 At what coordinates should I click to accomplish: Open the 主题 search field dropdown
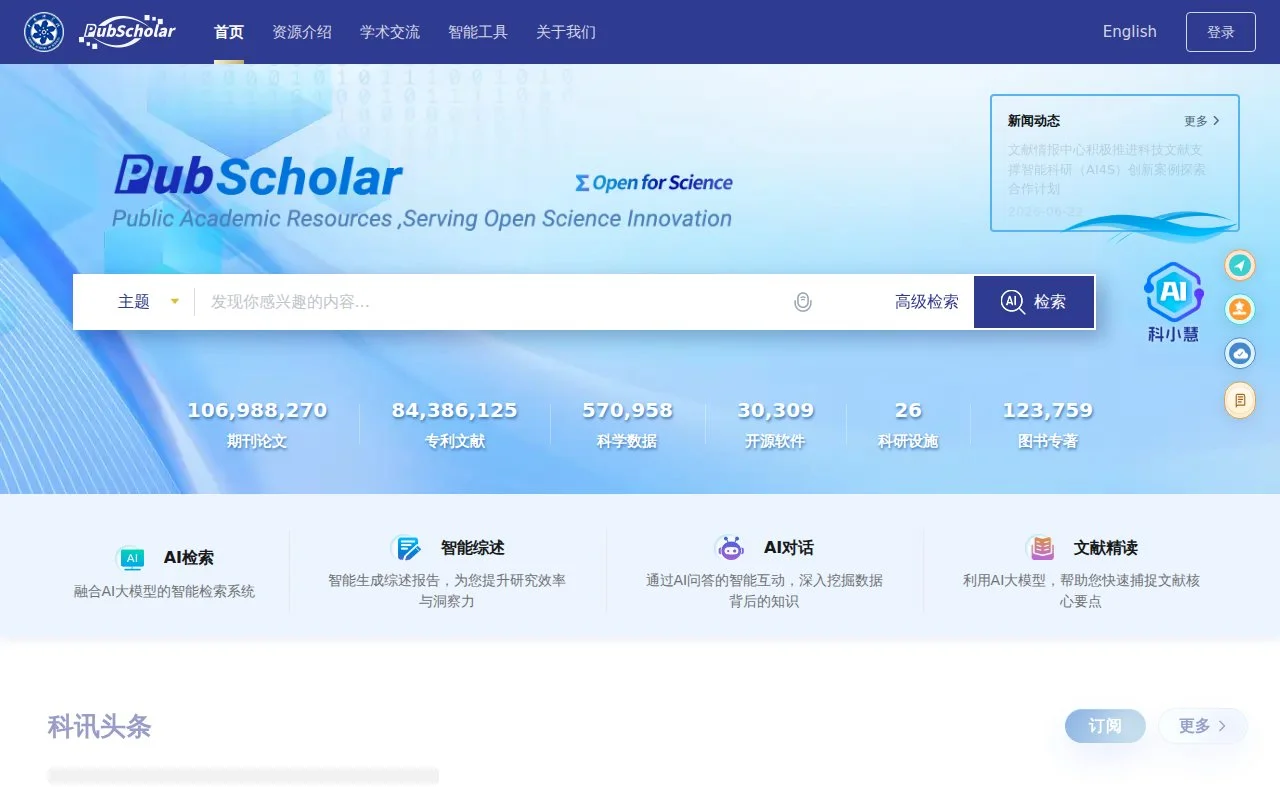click(148, 302)
